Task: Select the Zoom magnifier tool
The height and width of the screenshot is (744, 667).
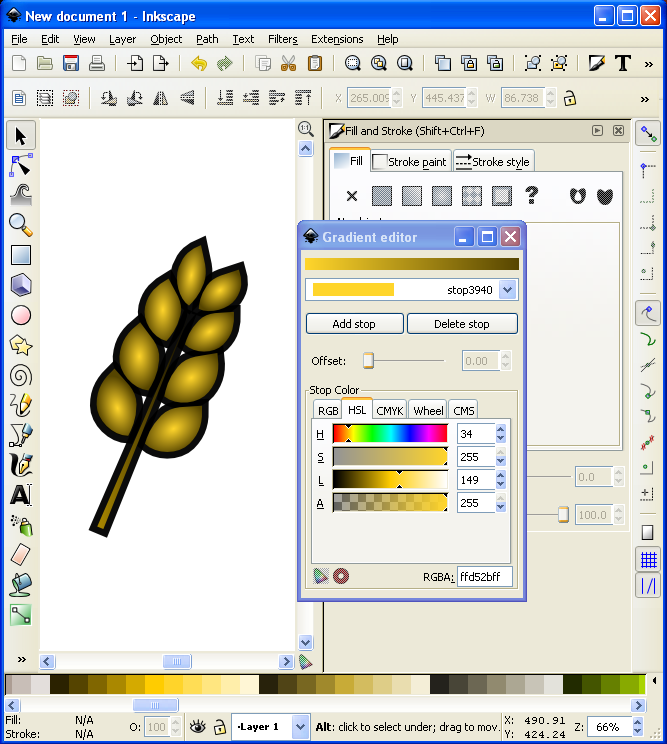Action: point(21,225)
